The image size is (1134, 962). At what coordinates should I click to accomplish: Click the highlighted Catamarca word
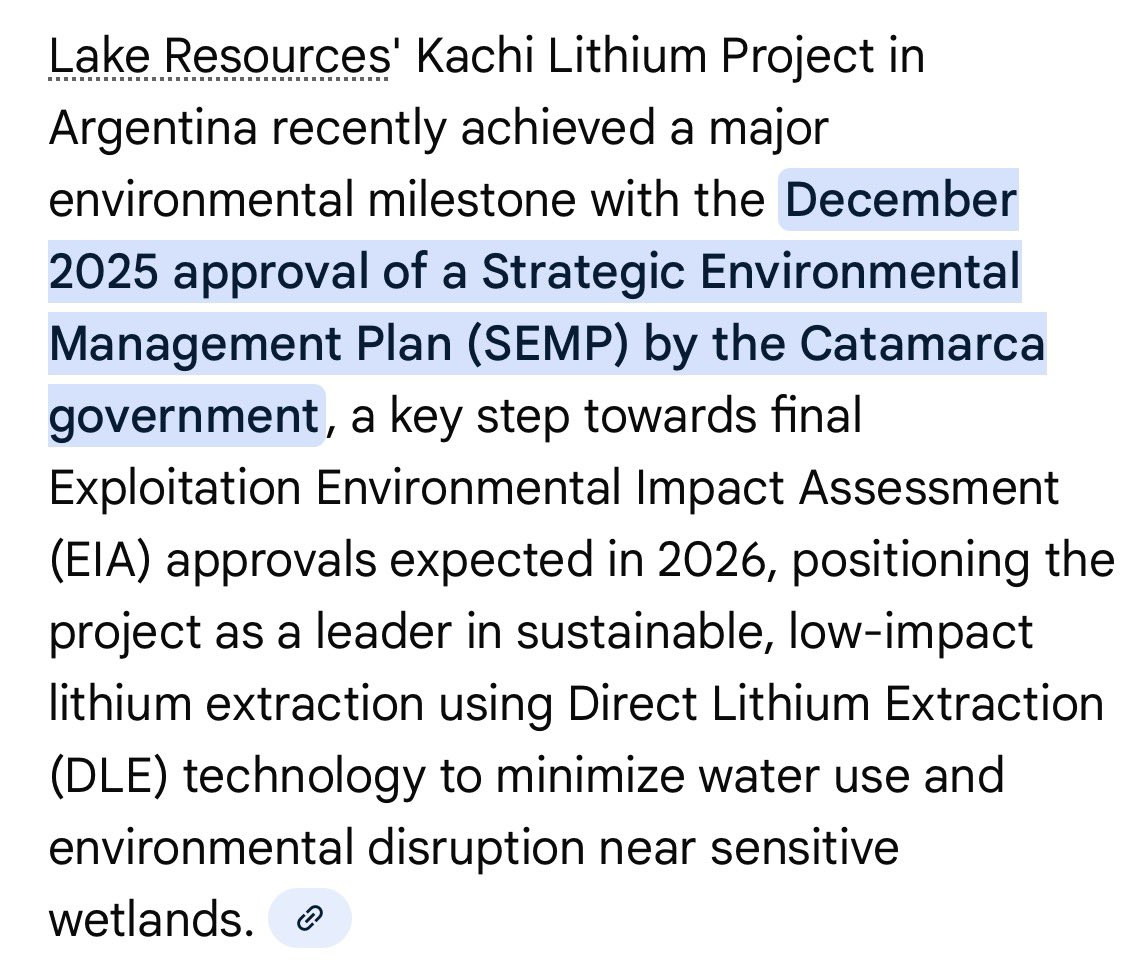click(x=922, y=344)
